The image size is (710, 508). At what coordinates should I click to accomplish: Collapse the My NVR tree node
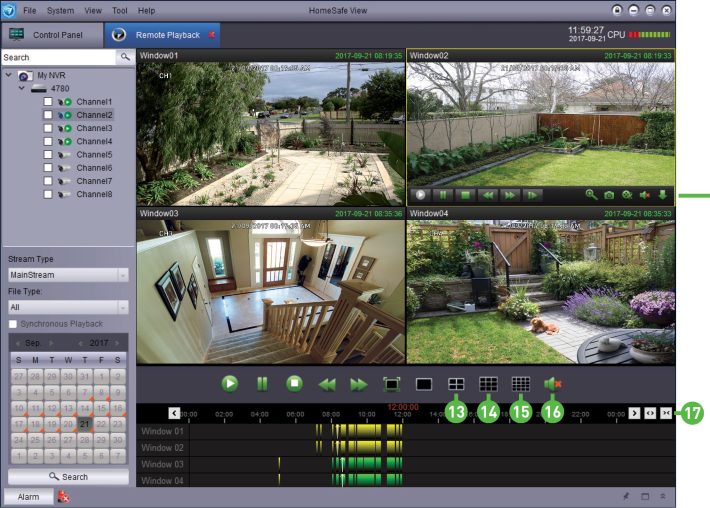coord(9,76)
